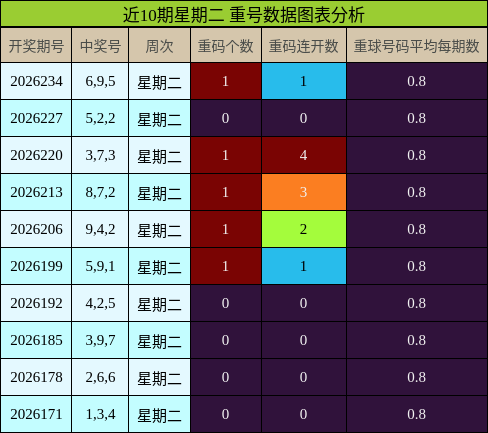This screenshot has height=433, width=488.
Task: Select draw number 2026227
Action: [x=36, y=118]
